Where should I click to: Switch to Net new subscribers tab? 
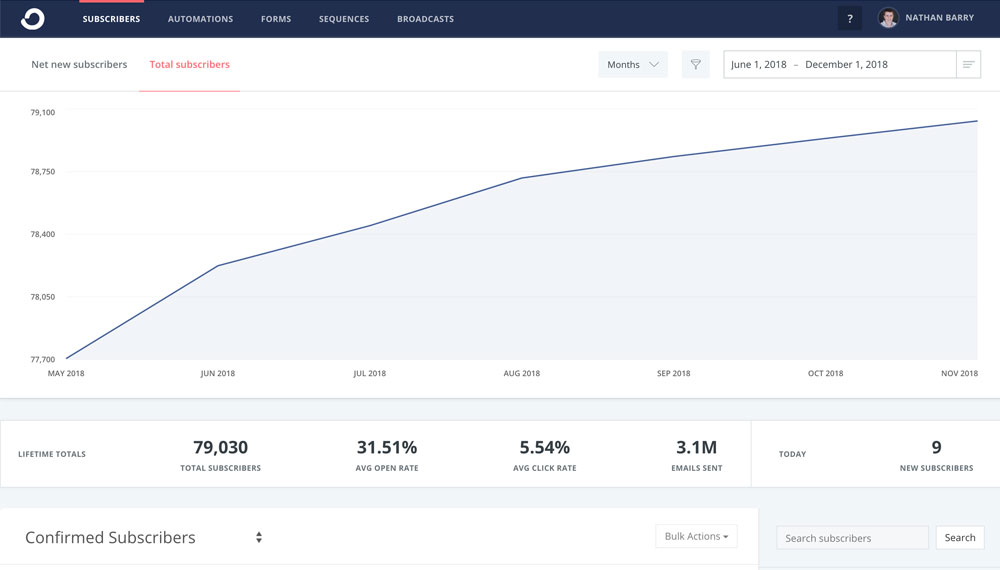[x=79, y=65]
